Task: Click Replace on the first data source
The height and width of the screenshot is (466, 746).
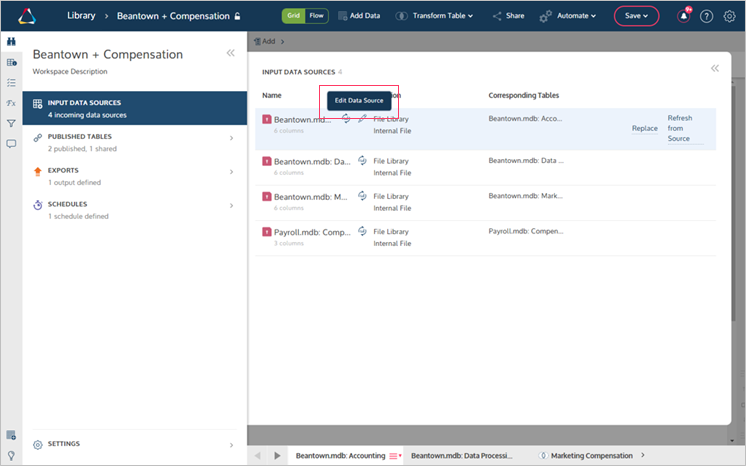Action: 645,128
